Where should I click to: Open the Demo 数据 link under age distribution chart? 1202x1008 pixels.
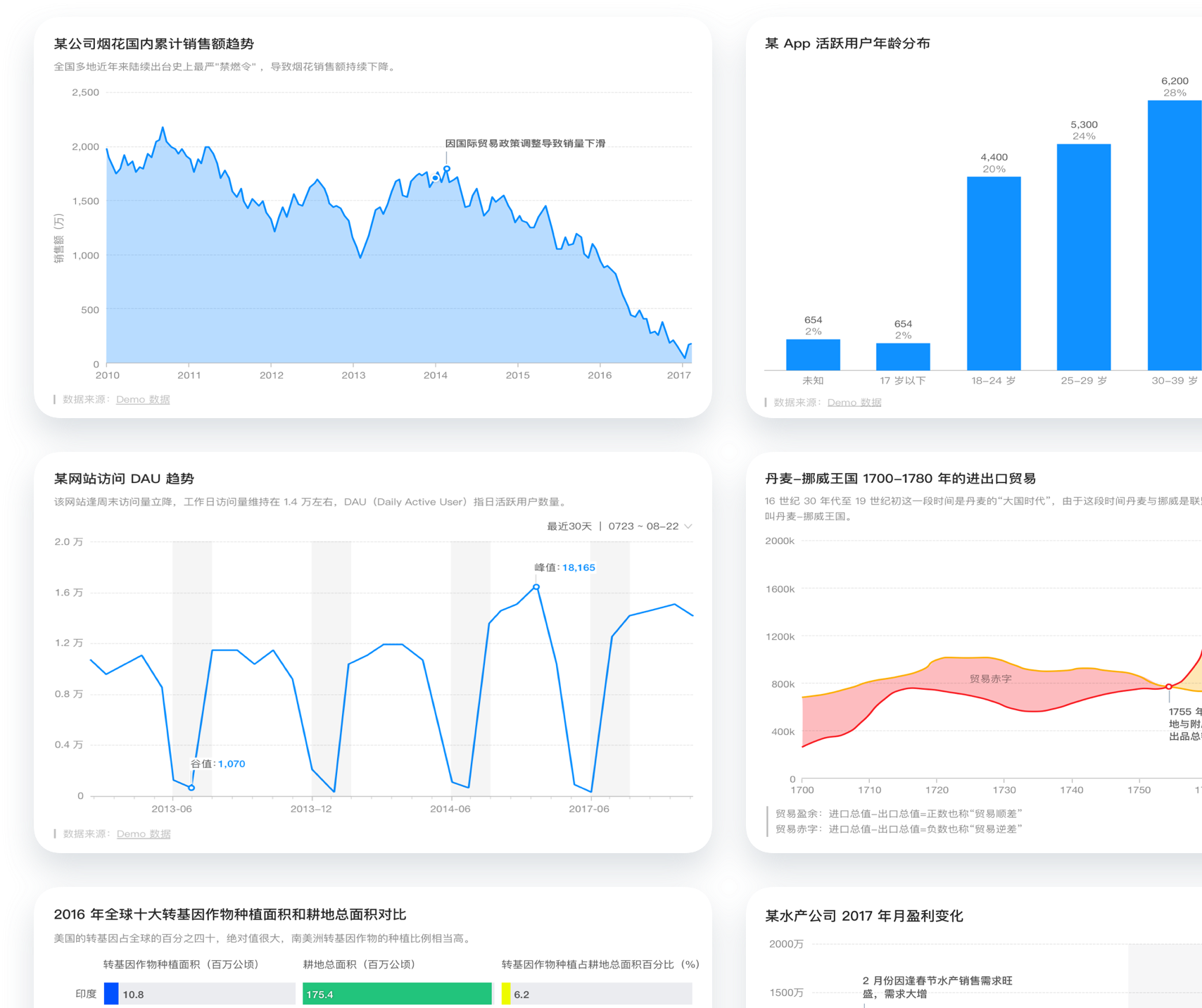click(854, 403)
